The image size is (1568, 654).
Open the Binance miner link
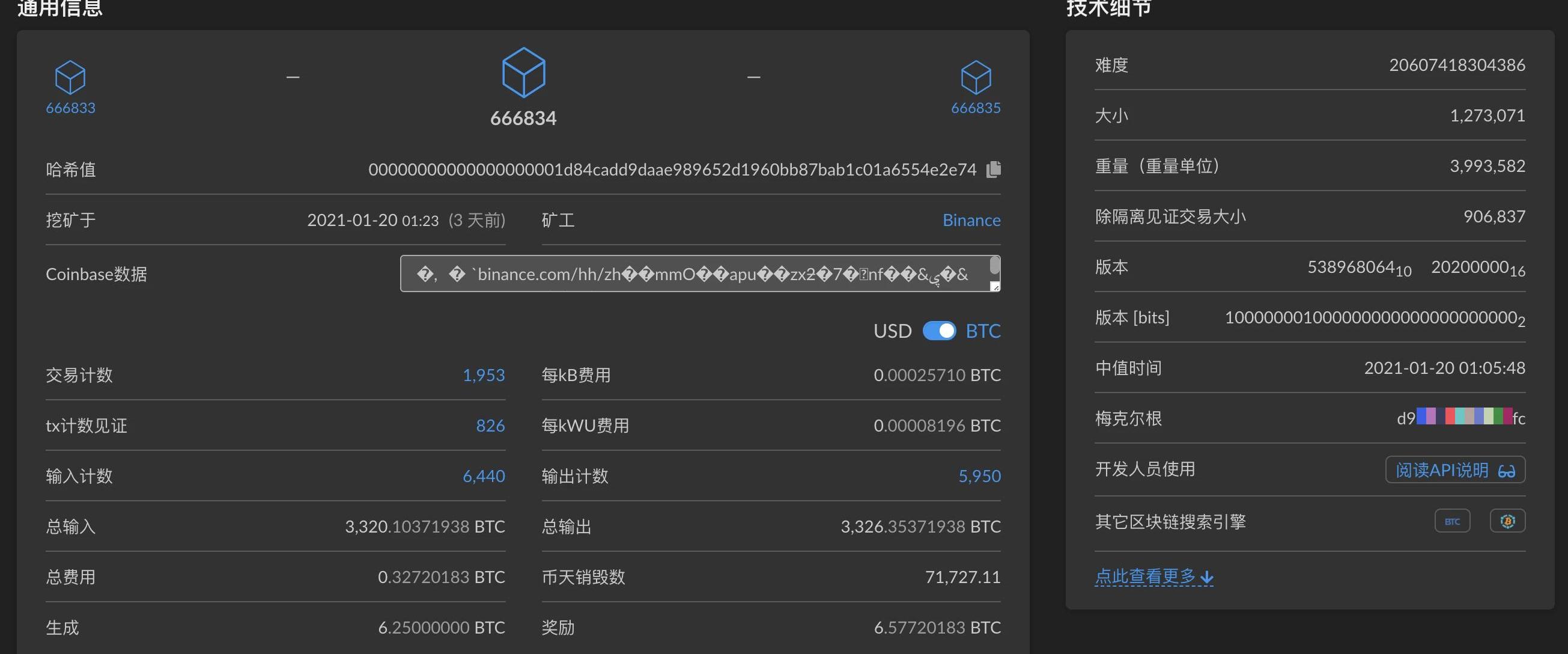(x=971, y=220)
